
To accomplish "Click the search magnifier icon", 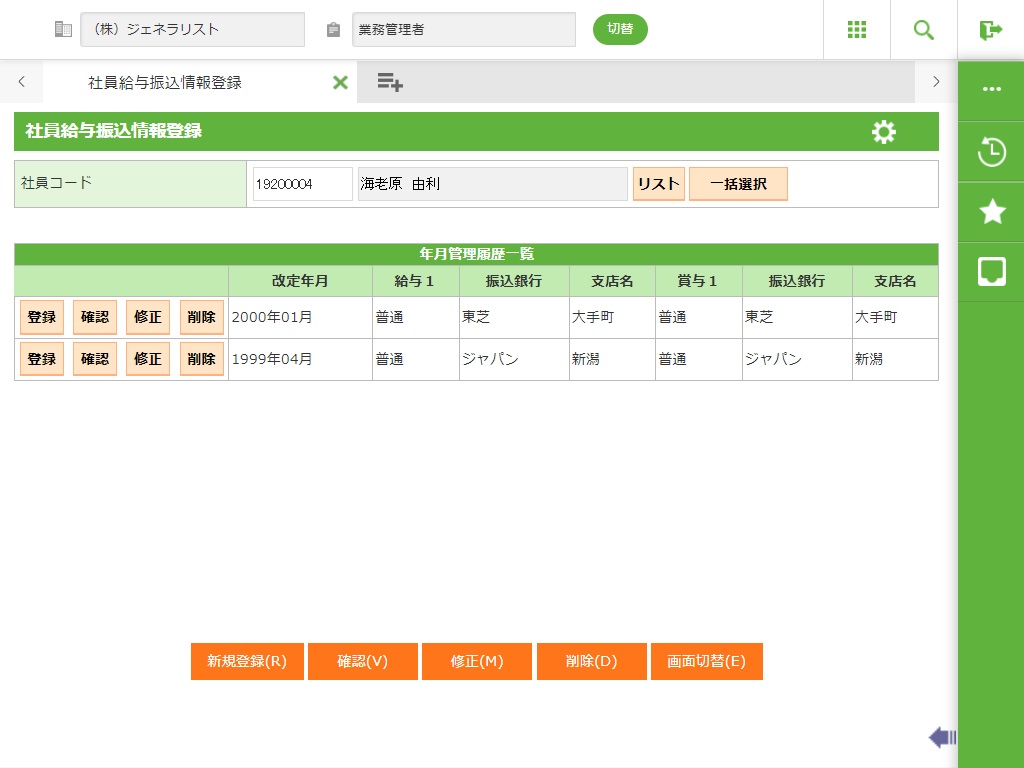I will (x=924, y=30).
